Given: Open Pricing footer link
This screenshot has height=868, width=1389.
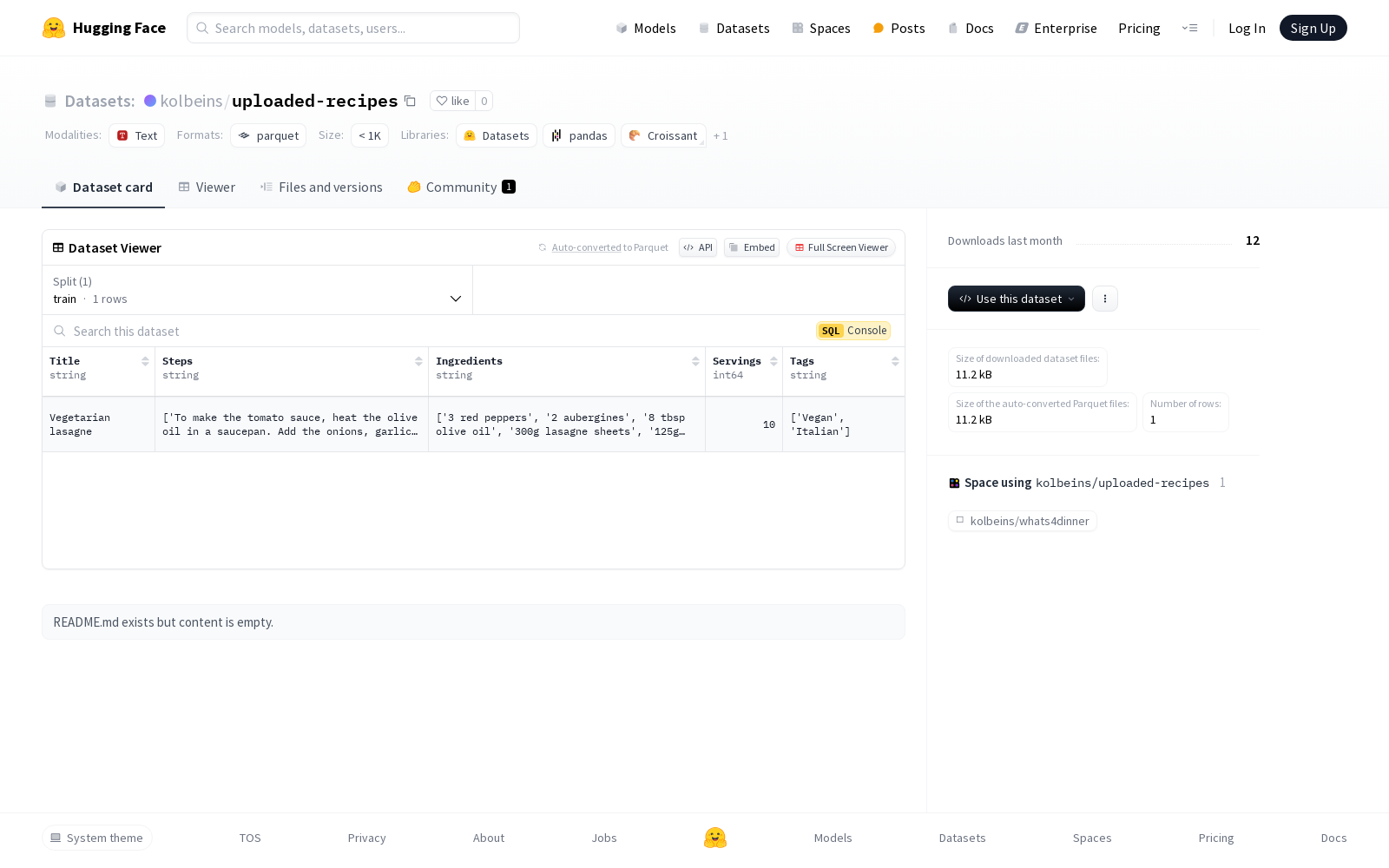Looking at the screenshot, I should click(1216, 838).
